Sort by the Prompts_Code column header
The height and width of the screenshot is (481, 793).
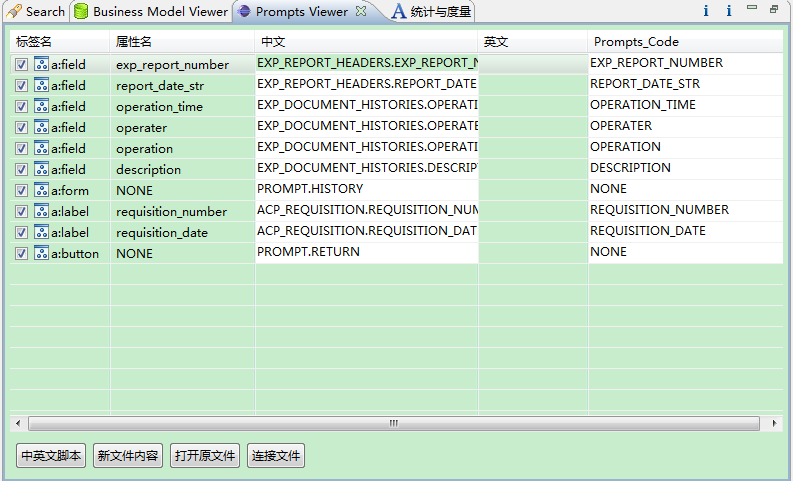636,41
